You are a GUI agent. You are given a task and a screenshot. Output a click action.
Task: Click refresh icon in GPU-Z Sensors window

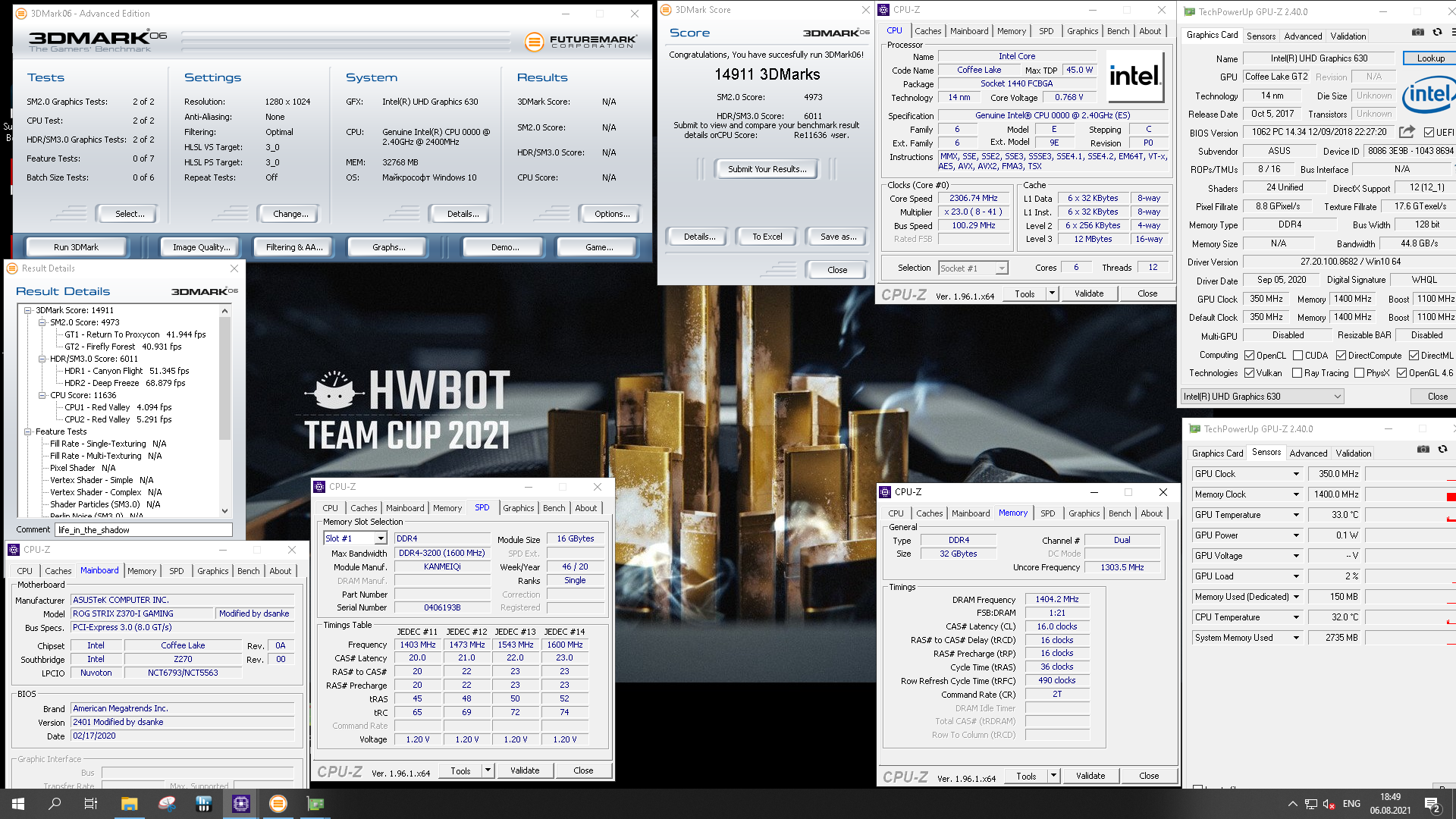(1442, 450)
